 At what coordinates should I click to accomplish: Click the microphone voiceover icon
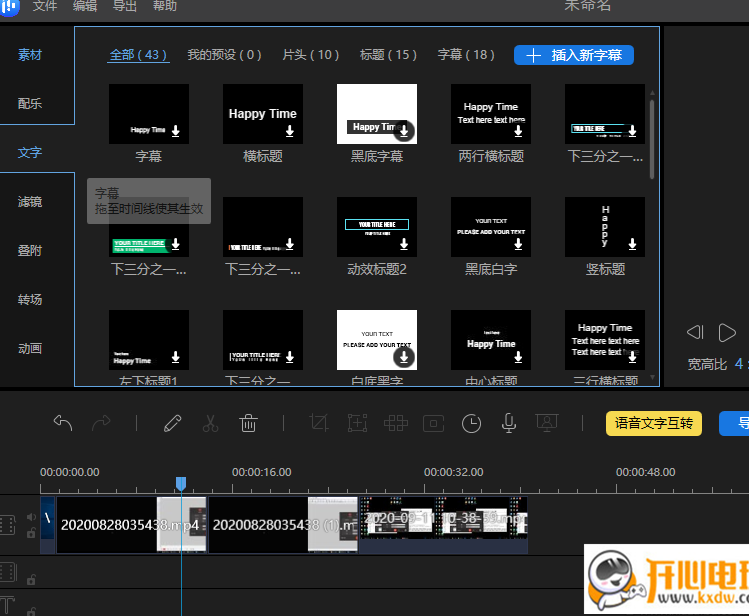pyautogui.click(x=509, y=423)
